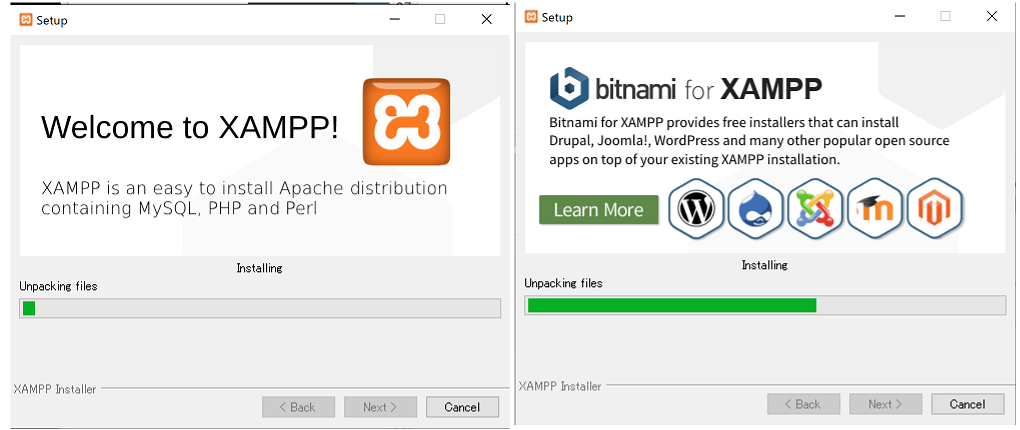This screenshot has width=1020, height=430.
Task: Click 'XAMPP is an easy to install' description
Action: pos(245,198)
